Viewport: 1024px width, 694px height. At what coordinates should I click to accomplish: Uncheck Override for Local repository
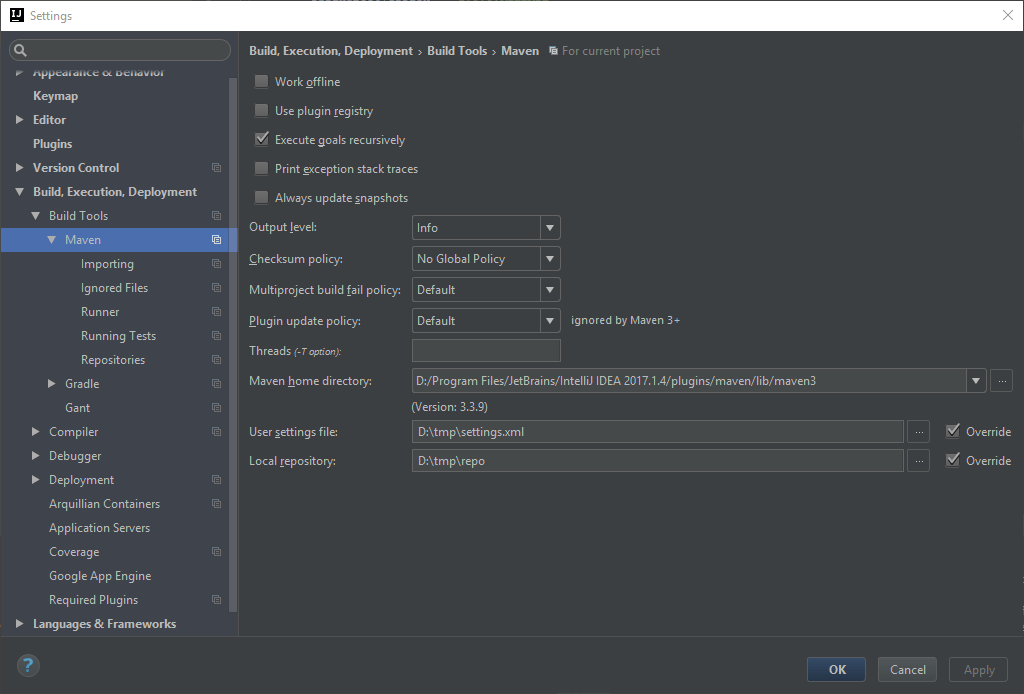[x=952, y=460]
